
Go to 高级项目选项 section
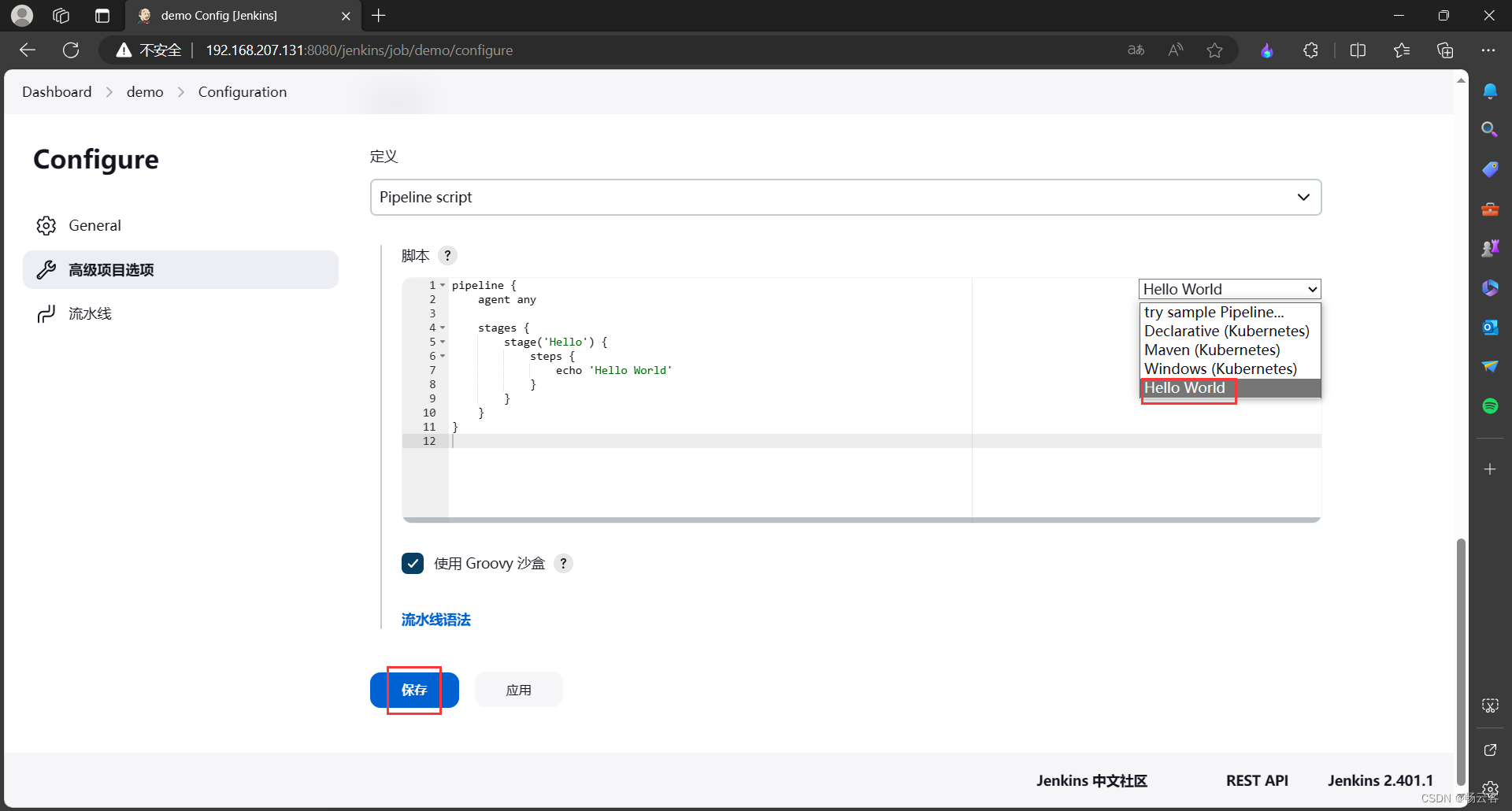pos(180,270)
